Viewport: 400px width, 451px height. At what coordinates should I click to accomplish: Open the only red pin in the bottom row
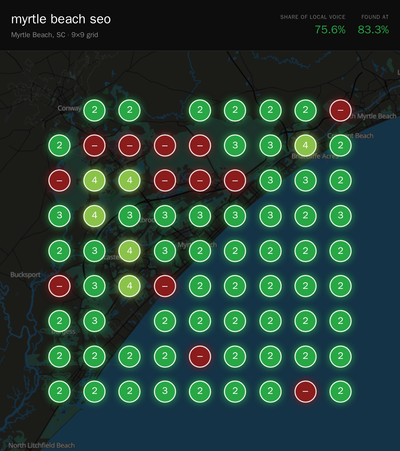point(305,391)
